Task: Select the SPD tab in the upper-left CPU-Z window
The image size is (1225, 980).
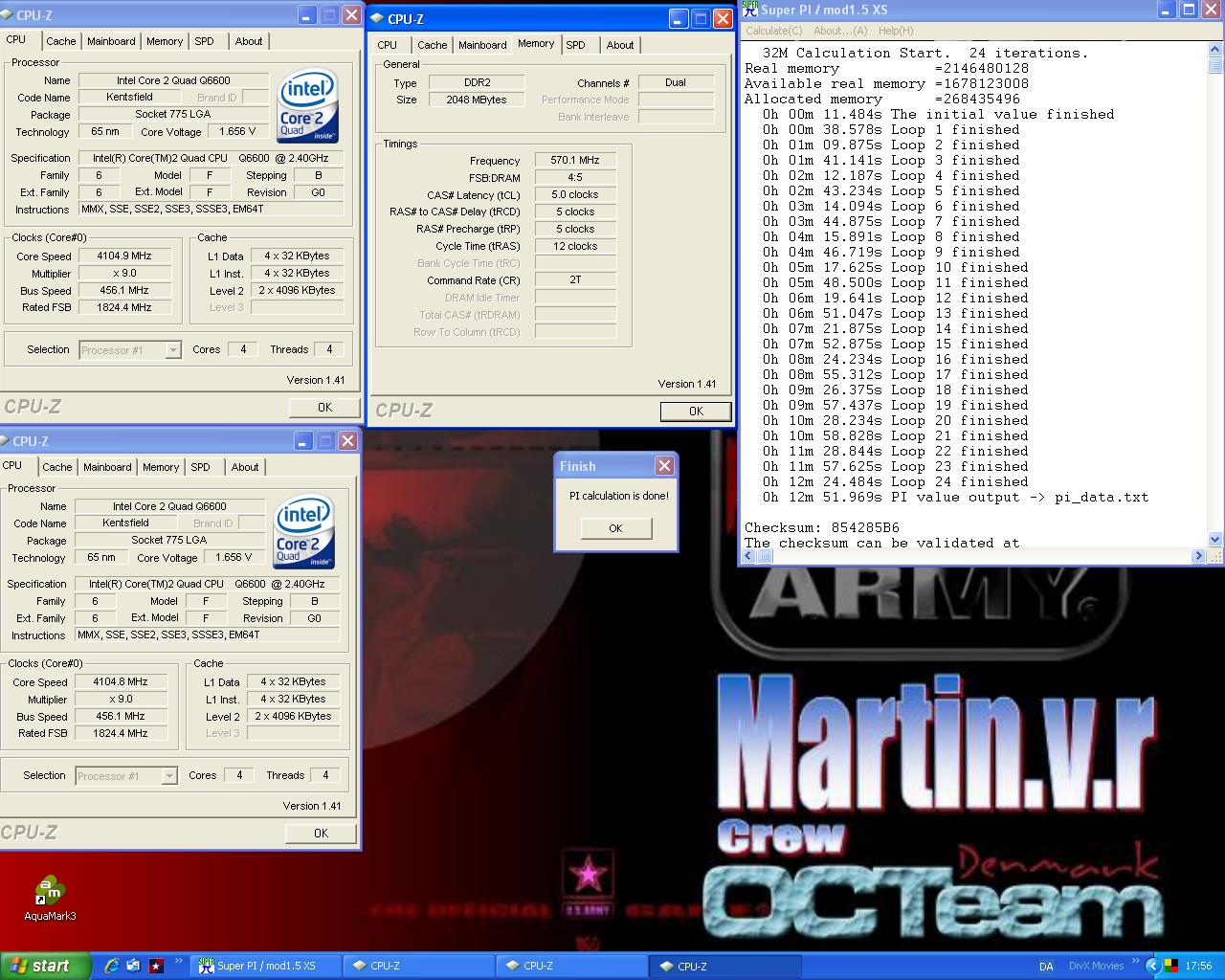Action: pyautogui.click(x=204, y=41)
